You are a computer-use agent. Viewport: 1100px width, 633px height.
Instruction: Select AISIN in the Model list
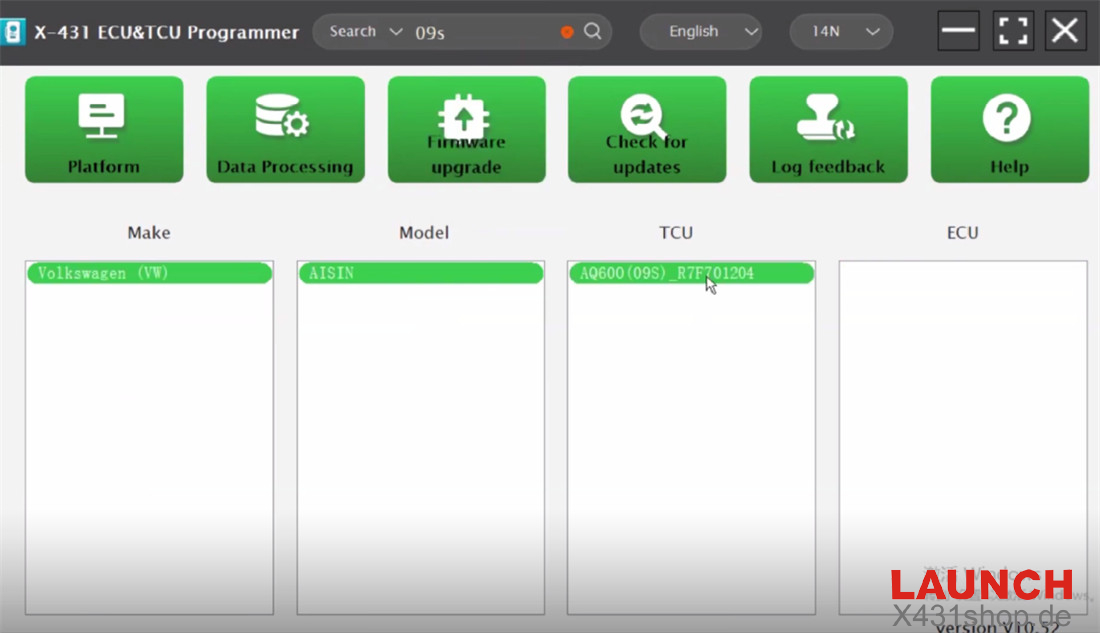(420, 273)
